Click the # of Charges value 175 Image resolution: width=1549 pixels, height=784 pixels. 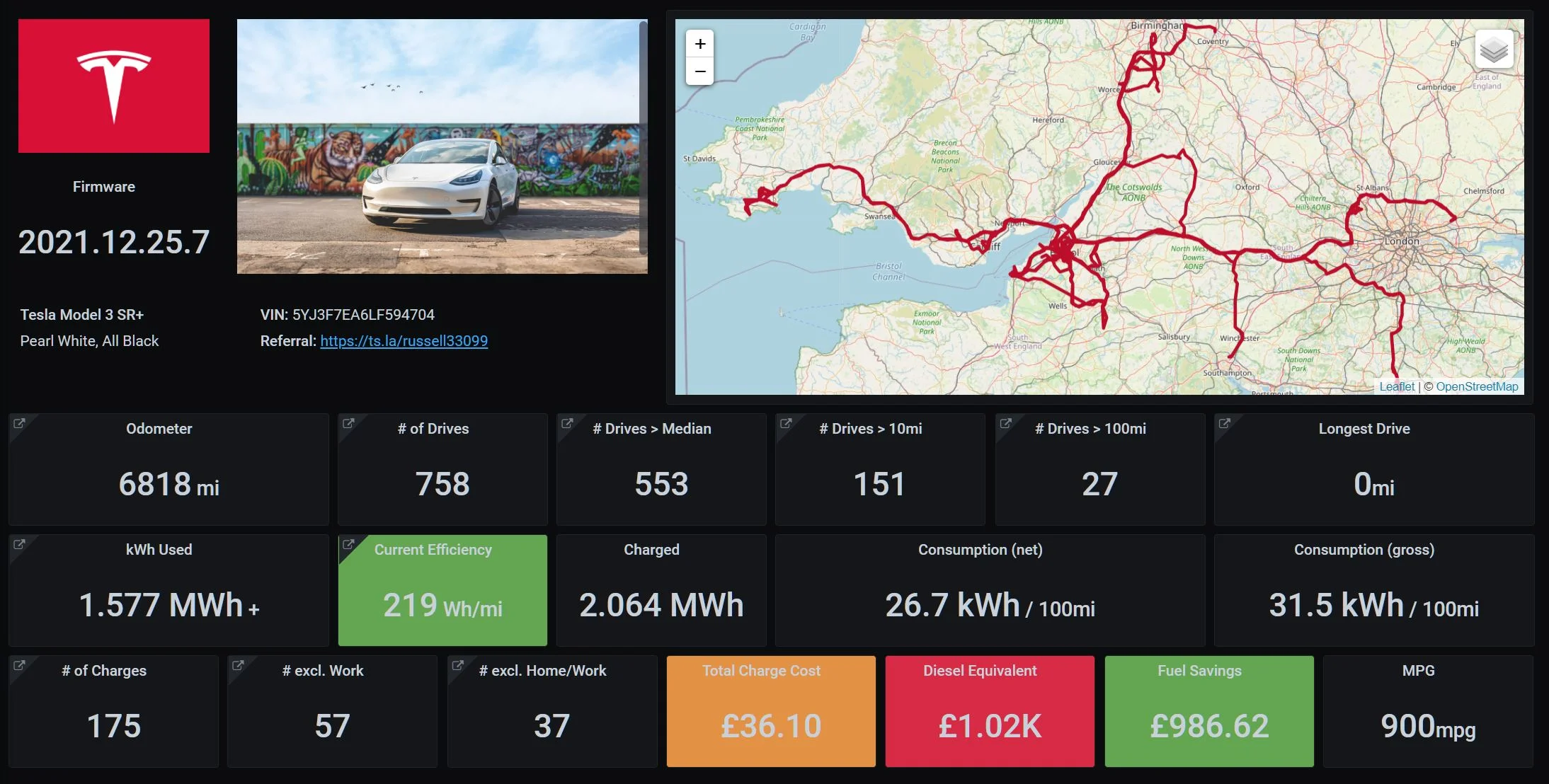(113, 727)
